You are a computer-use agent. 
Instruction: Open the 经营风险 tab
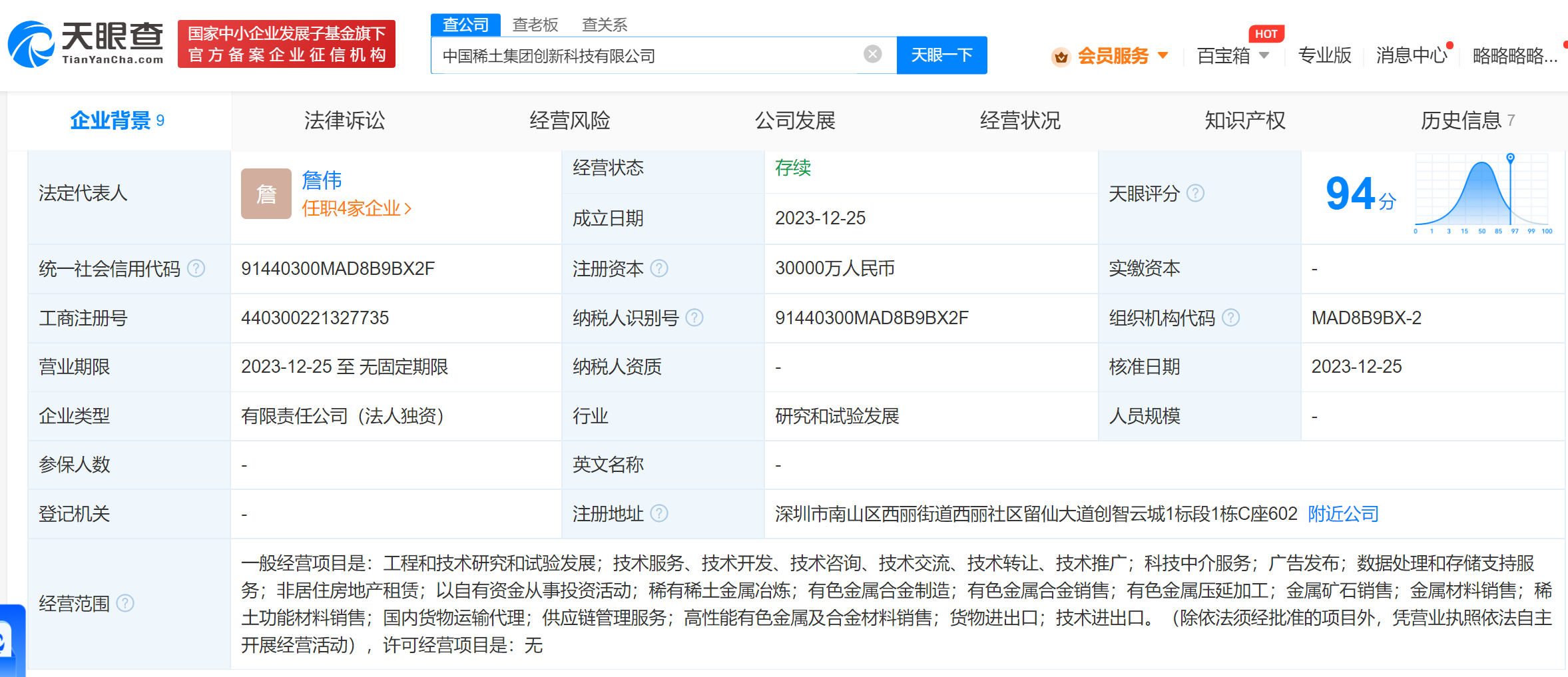(570, 120)
